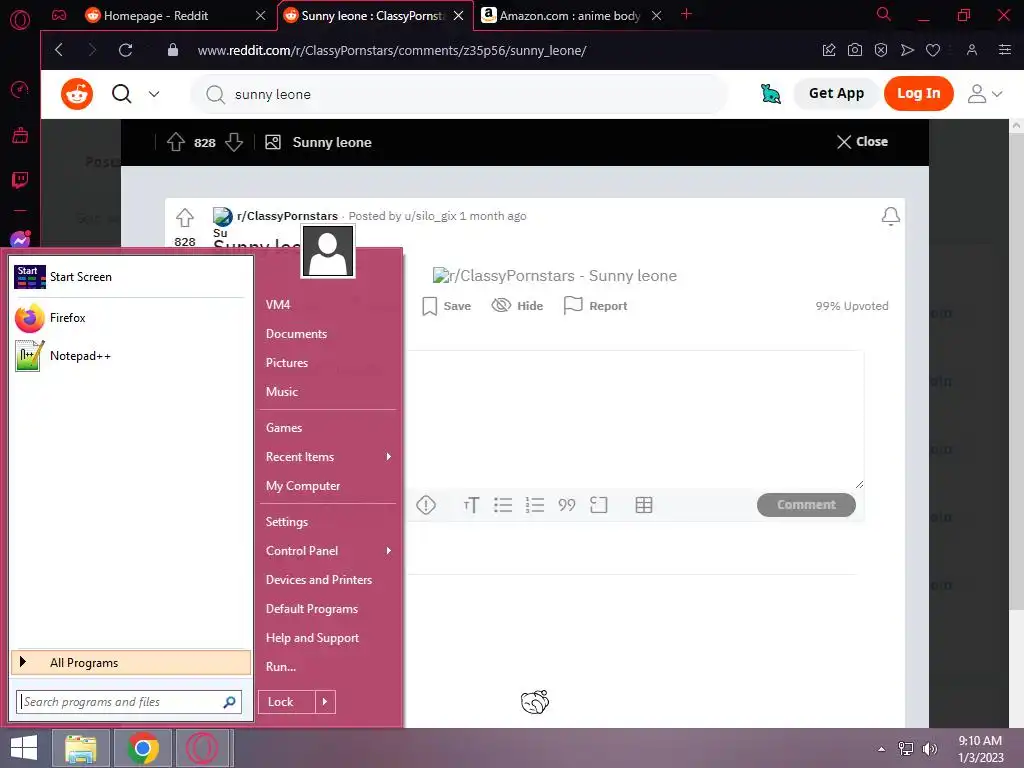Open the u/silo_gix user link
The width and height of the screenshot is (1024, 768).
430,216
